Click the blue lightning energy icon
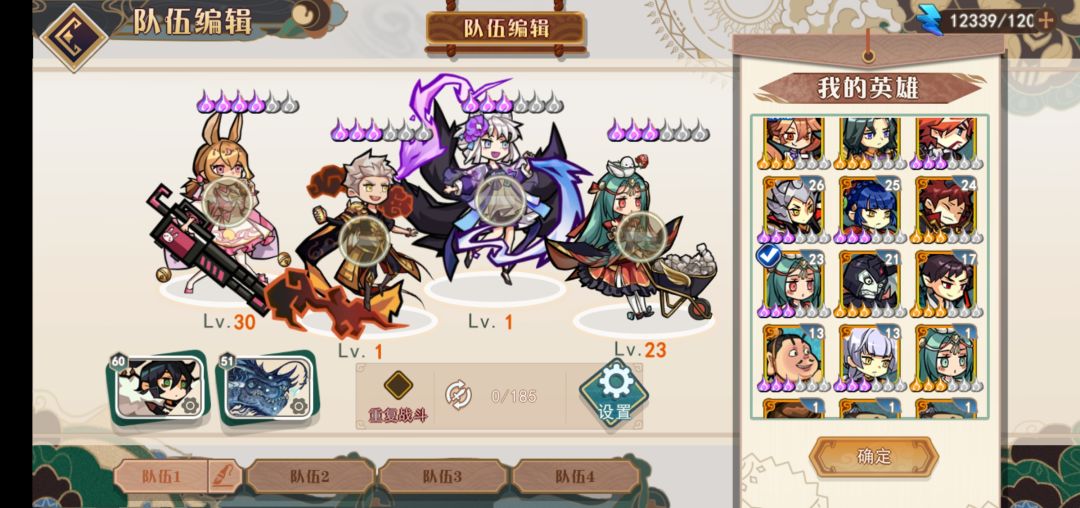The width and height of the screenshot is (1080, 508). [x=933, y=20]
